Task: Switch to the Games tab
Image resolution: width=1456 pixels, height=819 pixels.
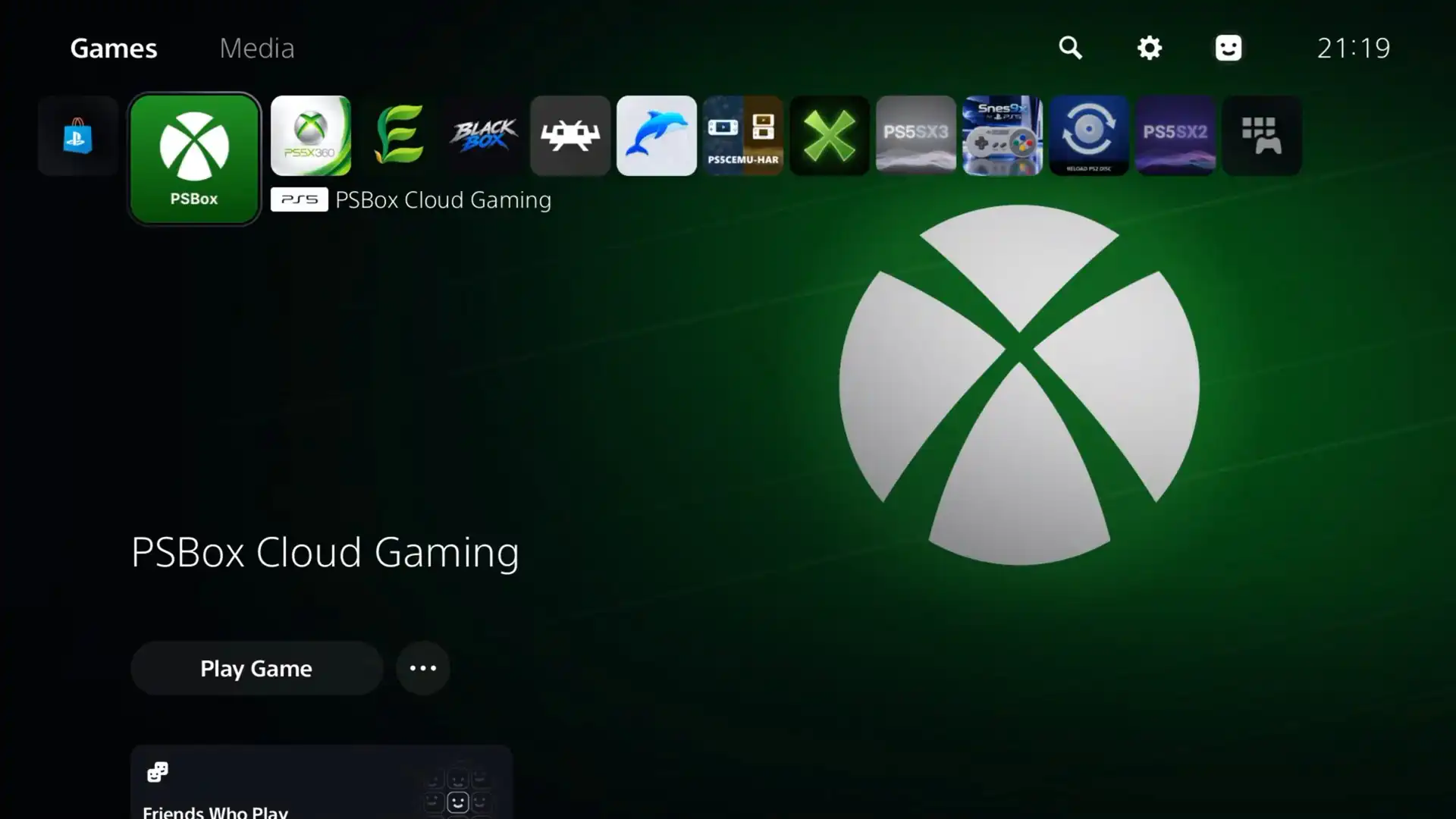Action: [114, 48]
